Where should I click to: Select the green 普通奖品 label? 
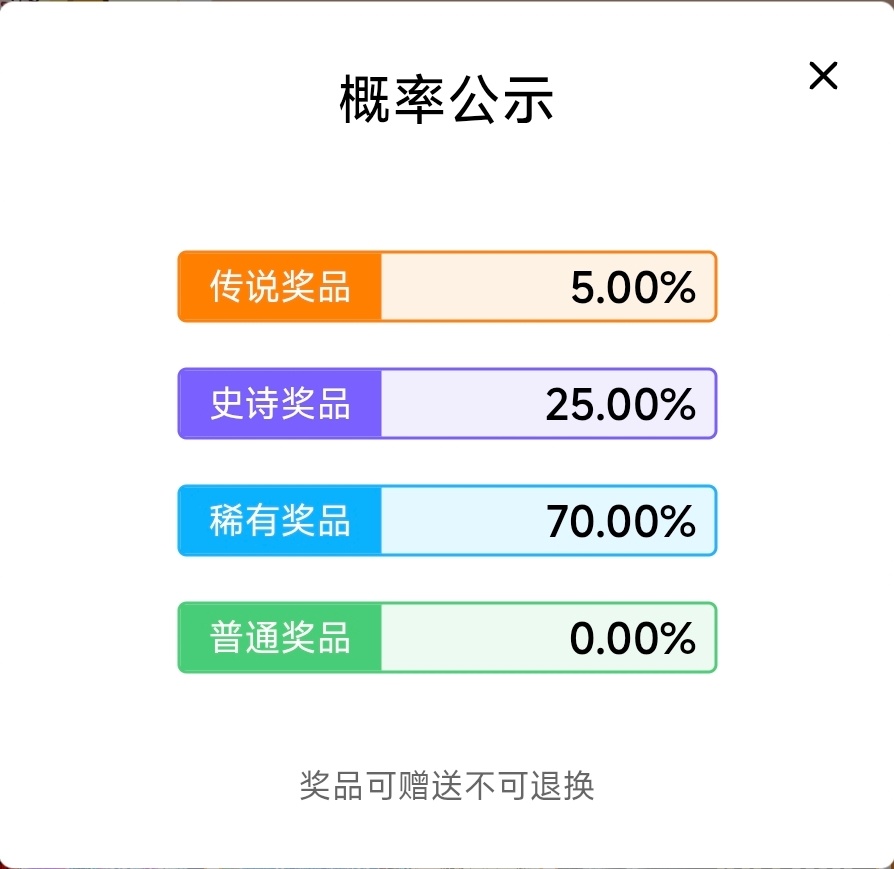pyautogui.click(x=280, y=638)
